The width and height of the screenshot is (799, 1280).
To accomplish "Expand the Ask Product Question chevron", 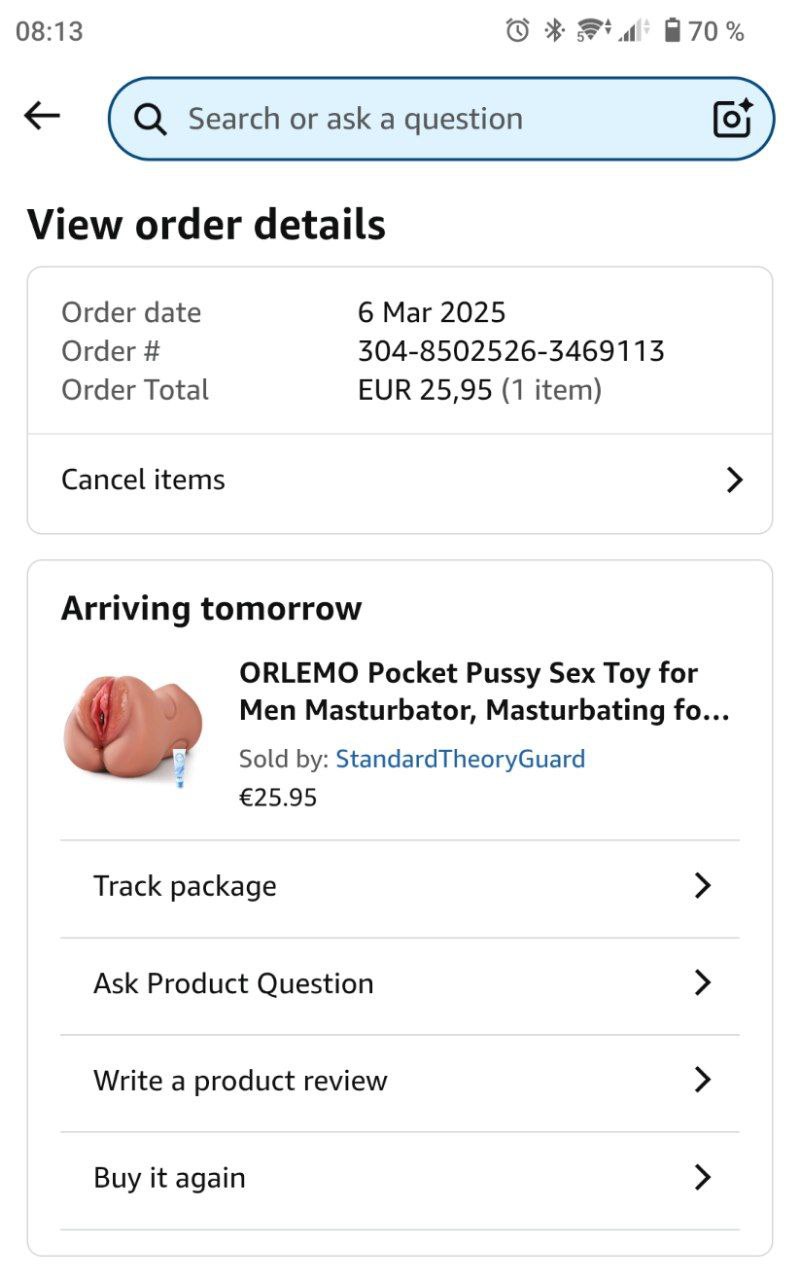I will pos(702,983).
